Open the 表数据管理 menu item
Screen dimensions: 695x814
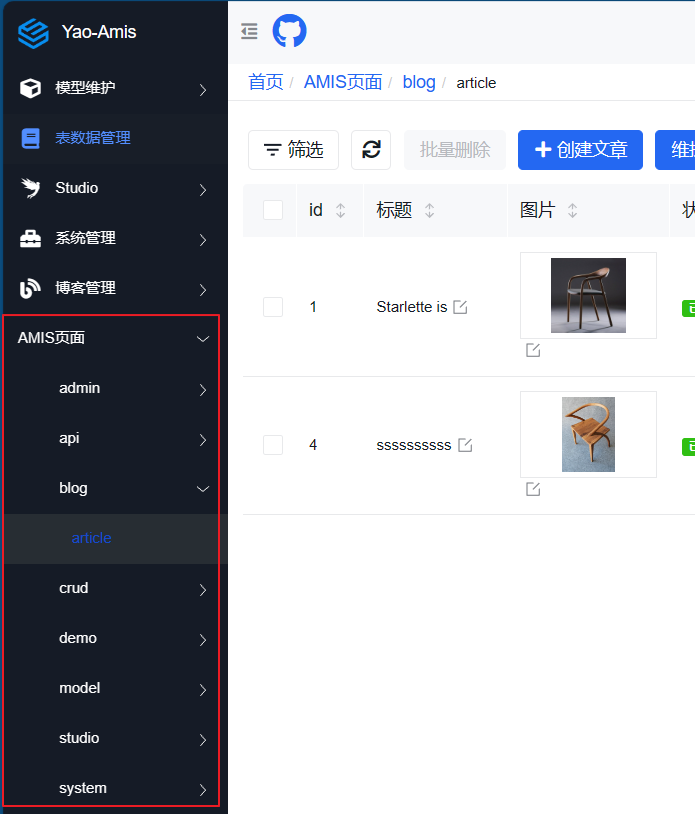(x=92, y=138)
